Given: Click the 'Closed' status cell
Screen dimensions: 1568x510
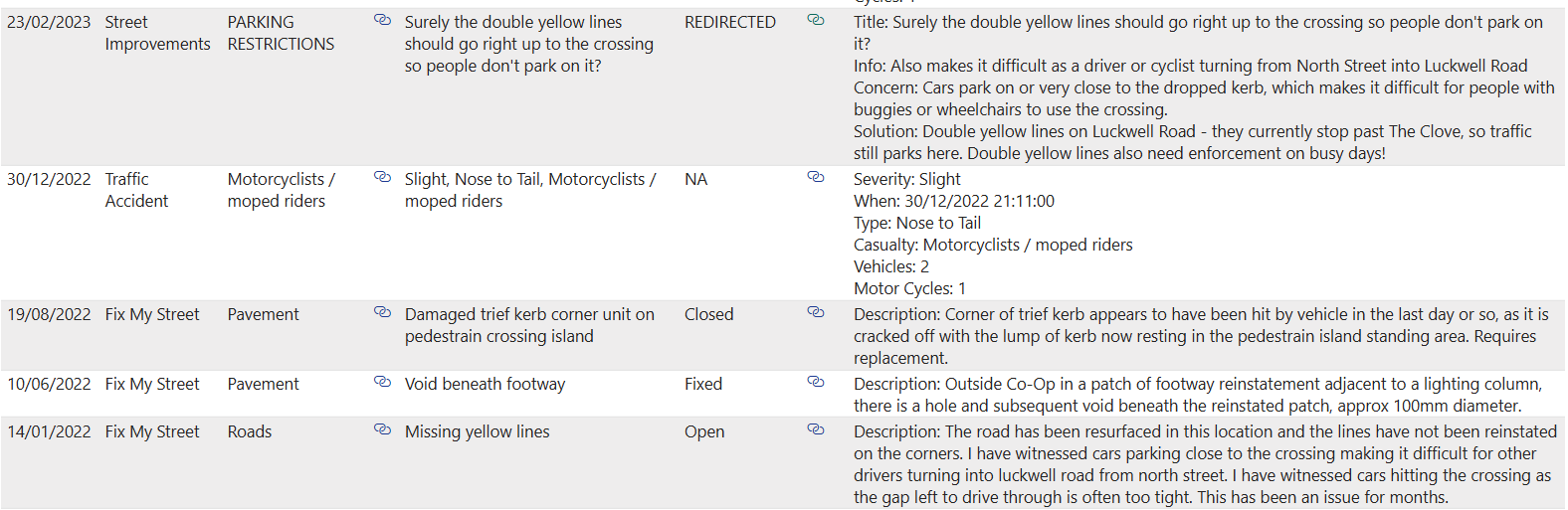Looking at the screenshot, I should point(708,314).
